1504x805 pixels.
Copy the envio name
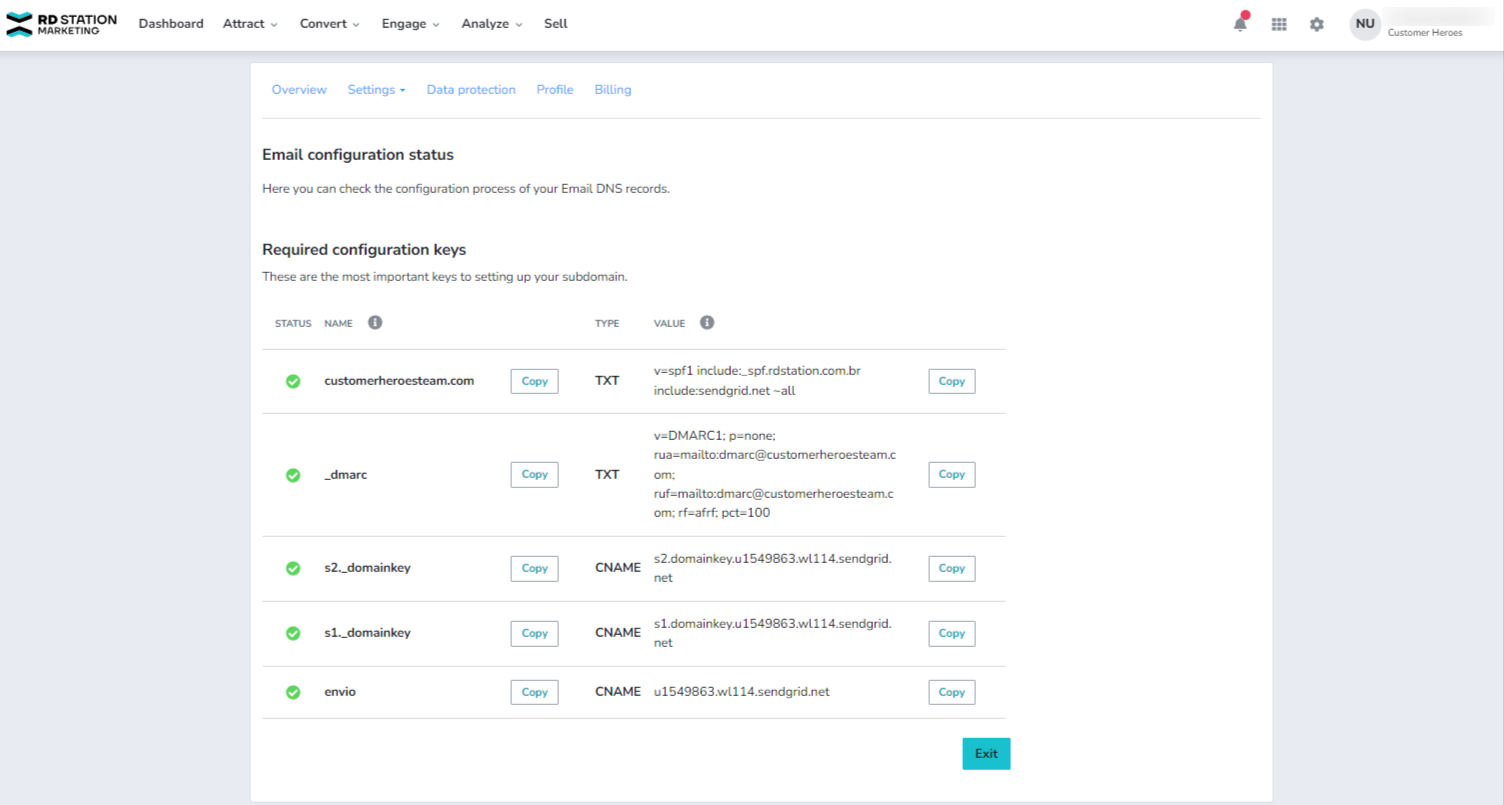coord(535,692)
